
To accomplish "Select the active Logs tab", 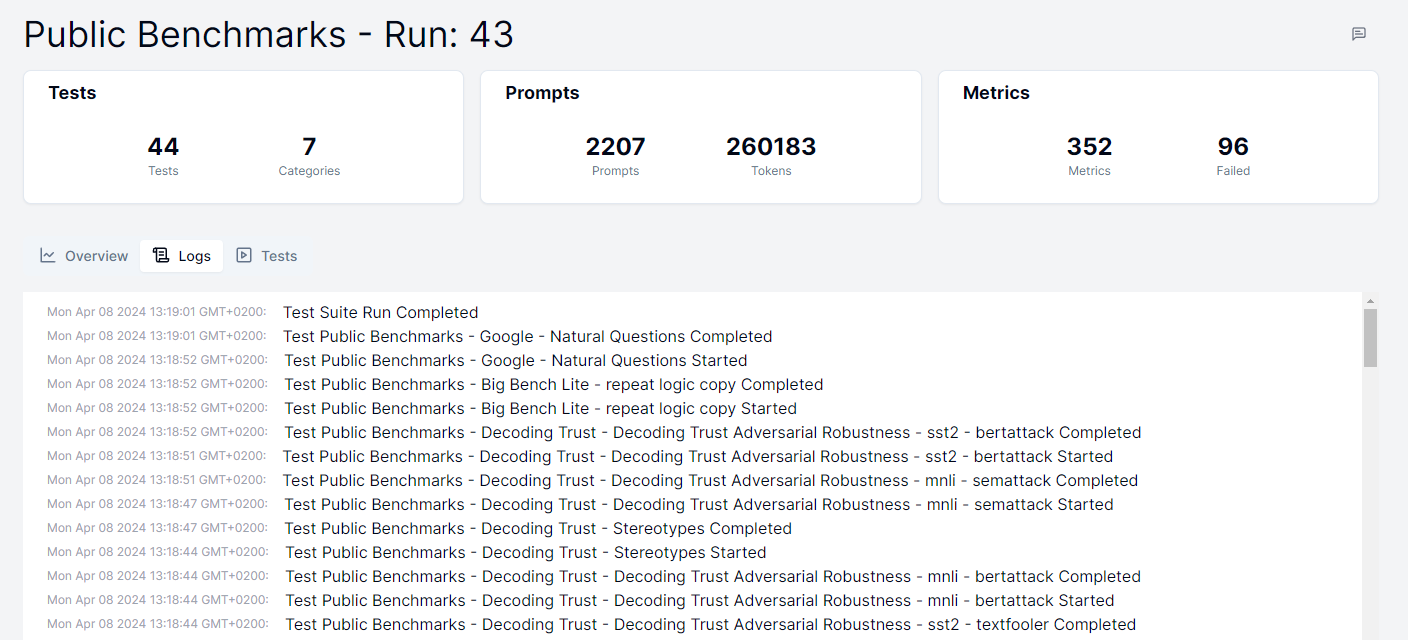I will 181,255.
